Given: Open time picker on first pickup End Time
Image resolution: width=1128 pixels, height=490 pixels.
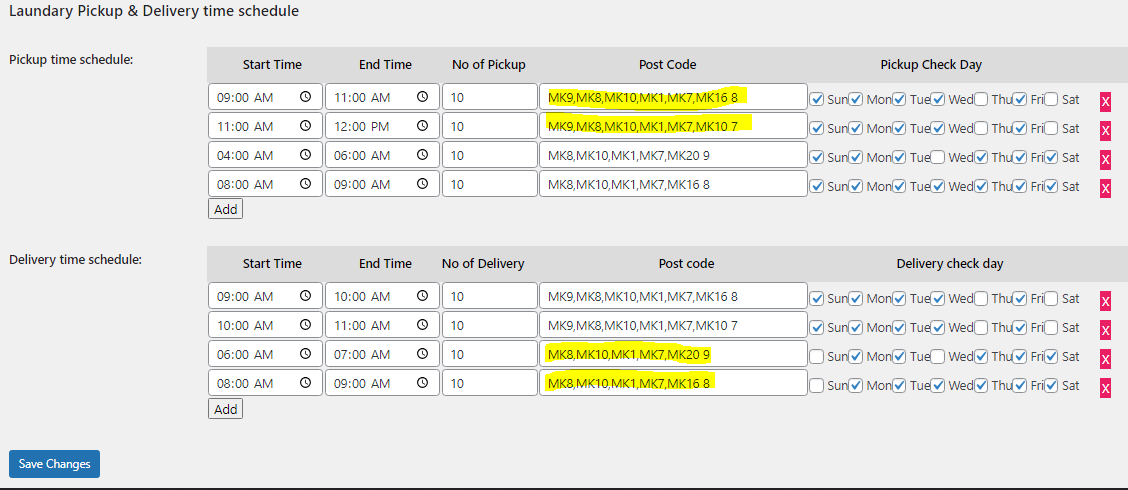Looking at the screenshot, I should coord(422,98).
